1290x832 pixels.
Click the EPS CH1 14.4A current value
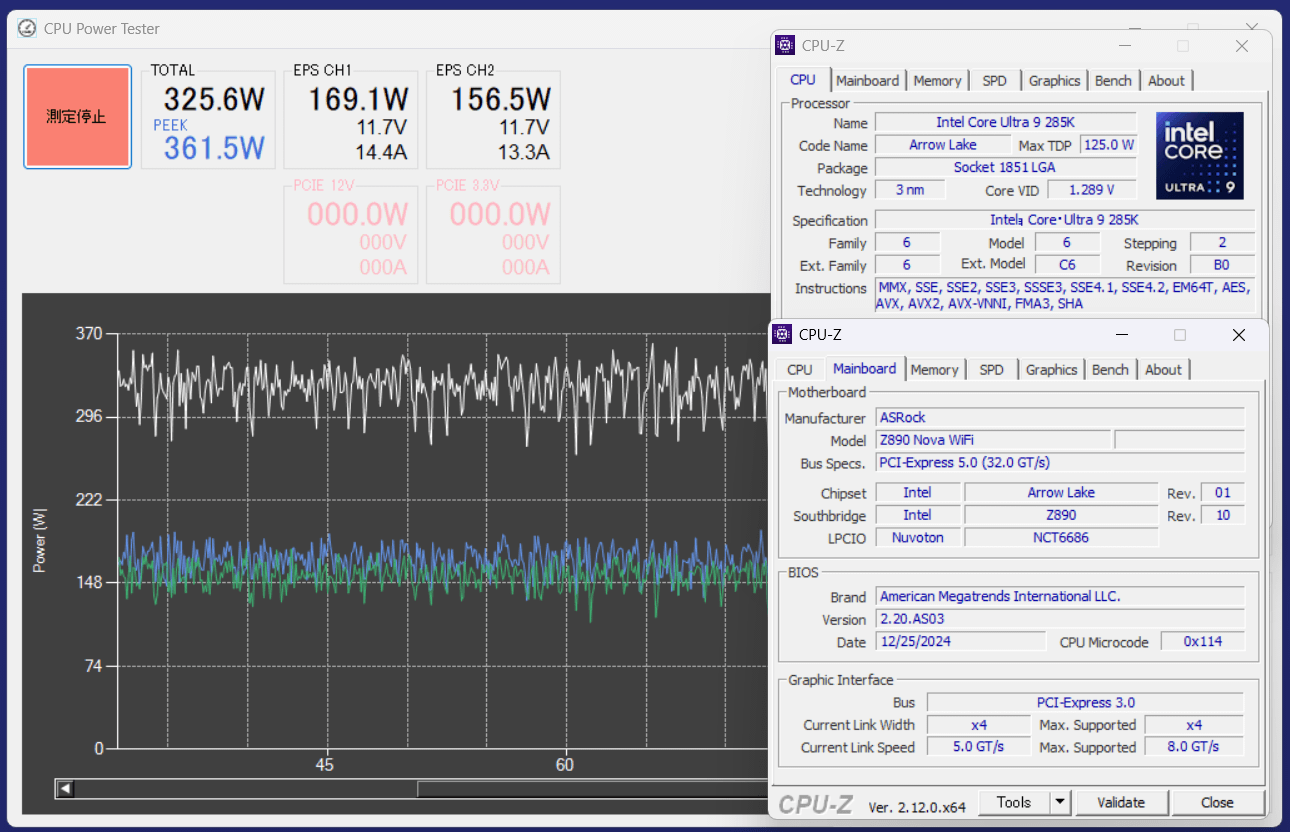(382, 152)
